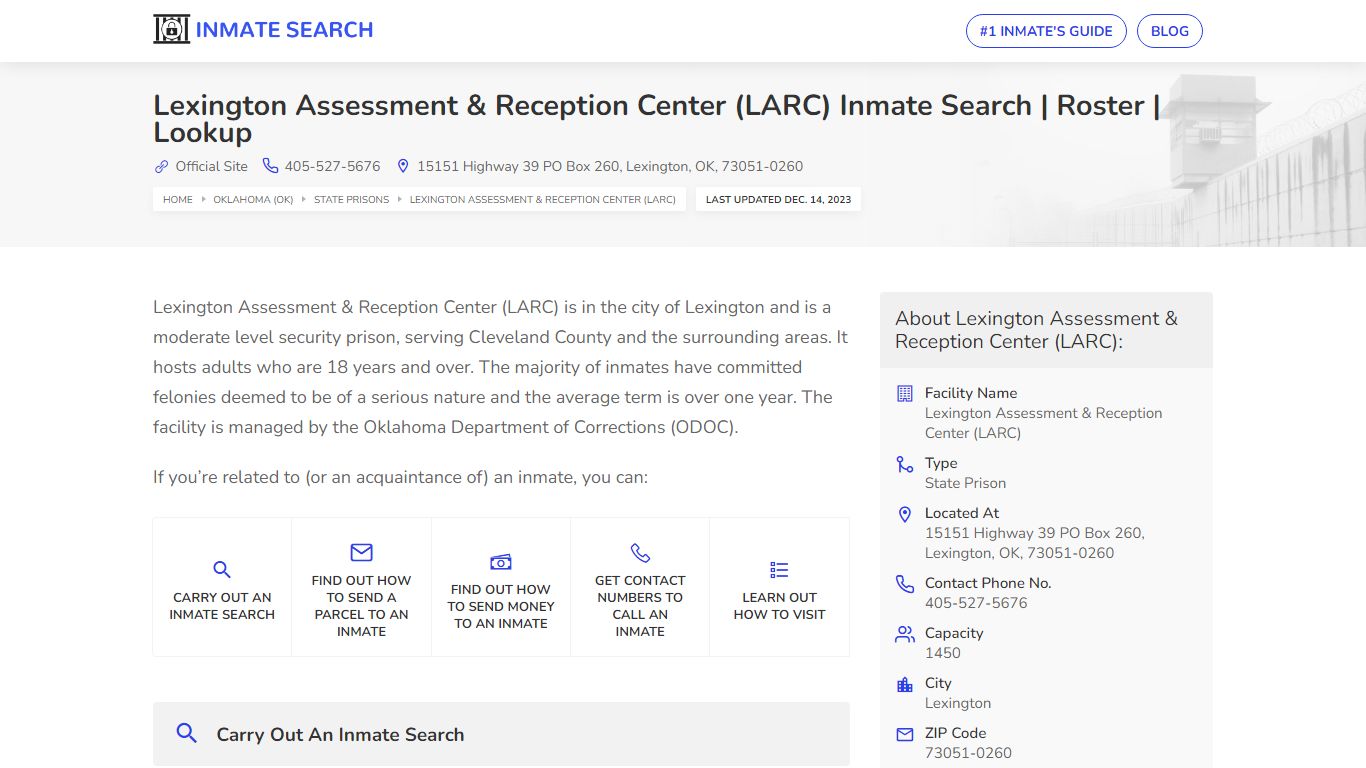Open FIND OUT HOW TO SEND A PARCEL card
Screen dimensions: 1366x768
[x=361, y=587]
